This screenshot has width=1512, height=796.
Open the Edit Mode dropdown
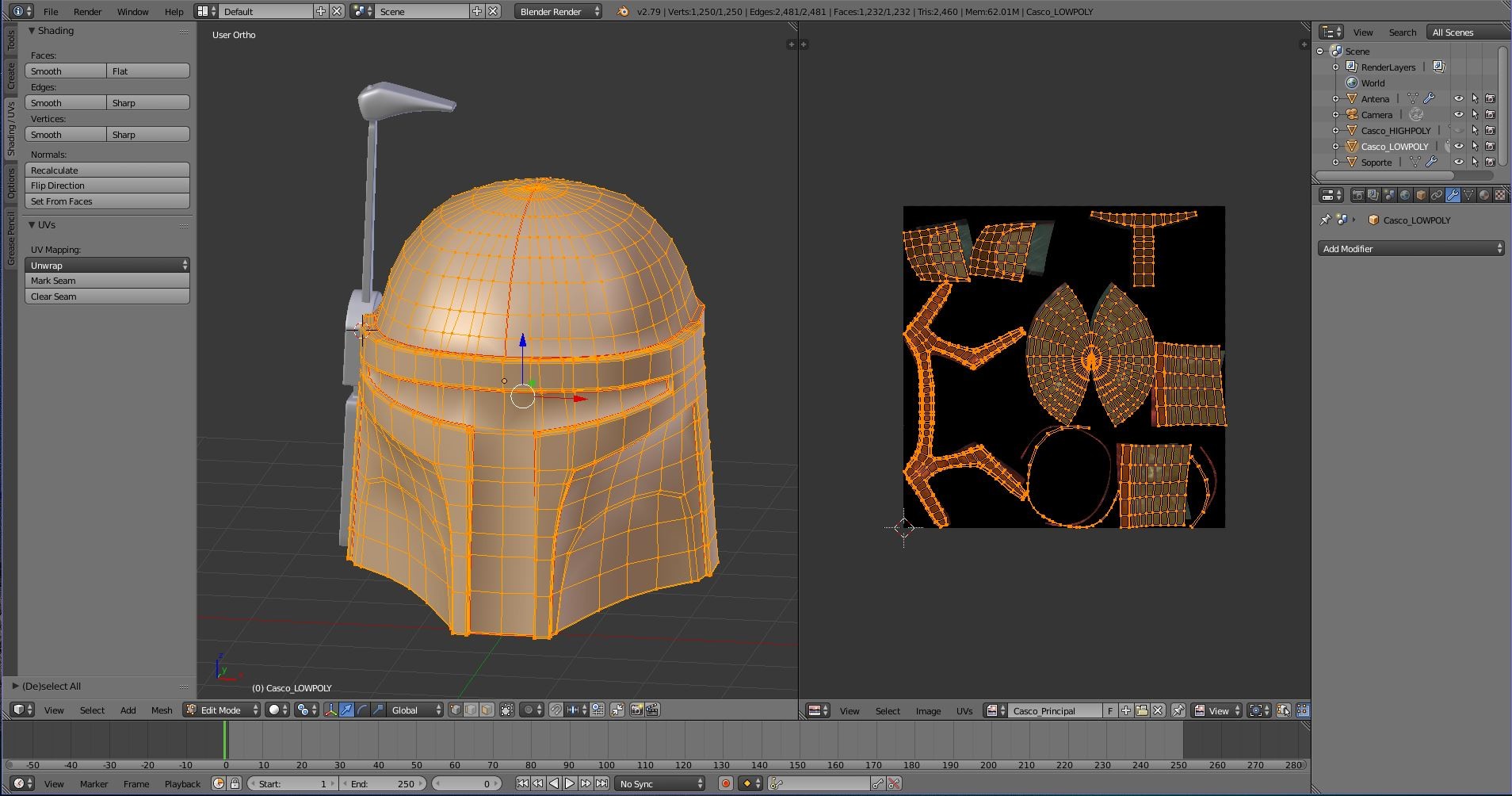221,710
